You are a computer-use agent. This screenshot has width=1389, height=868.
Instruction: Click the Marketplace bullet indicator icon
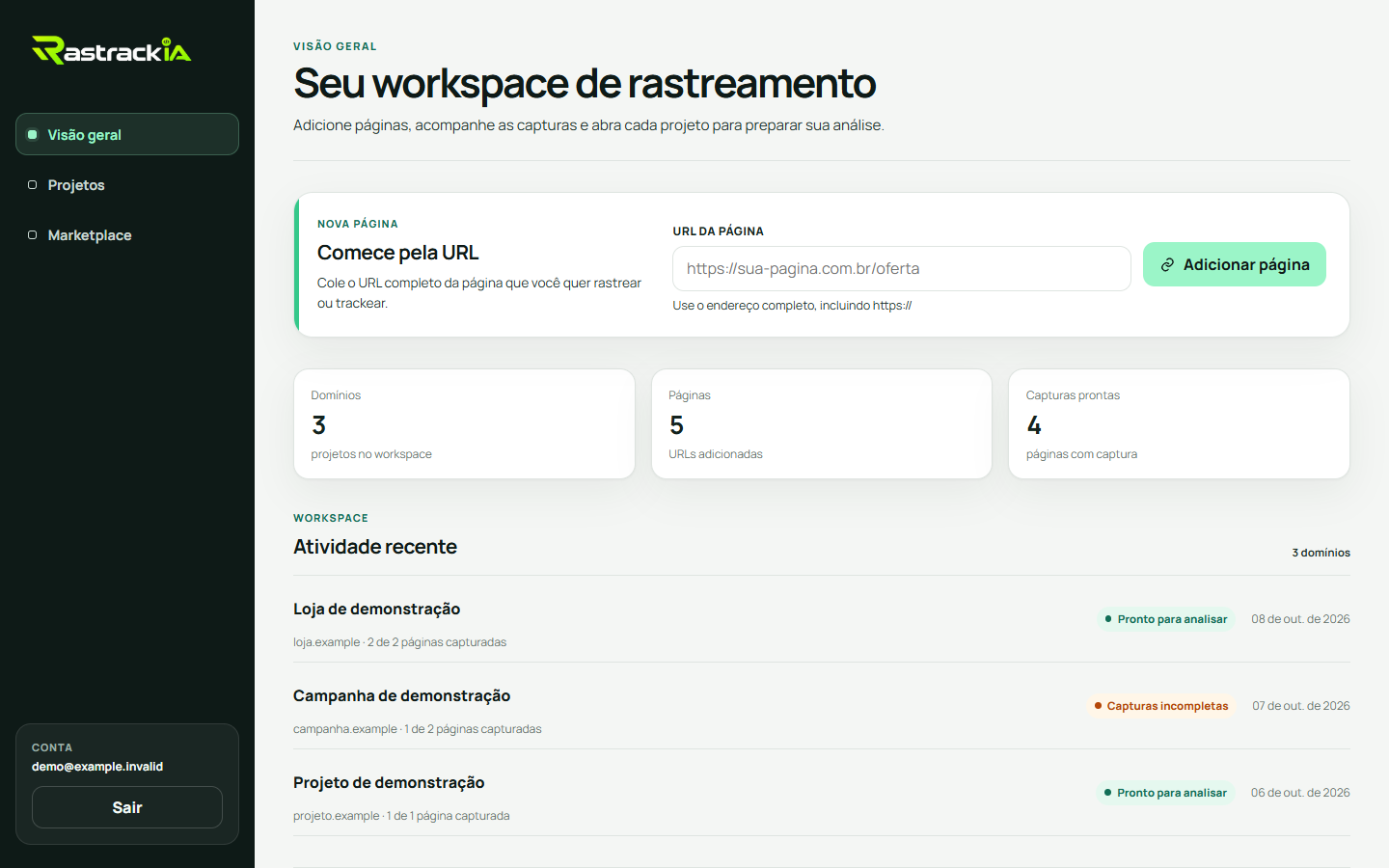coord(33,234)
